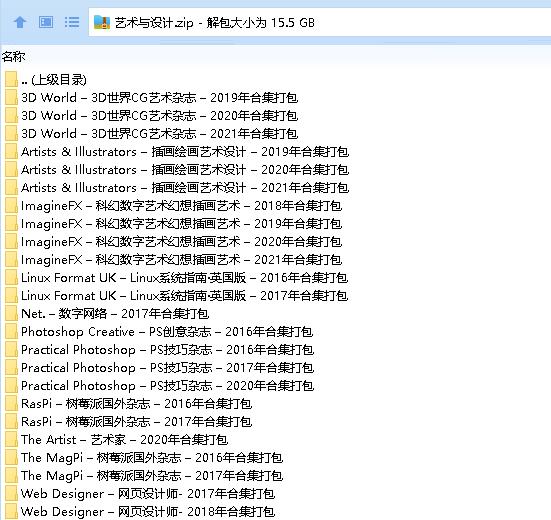The height and width of the screenshot is (520, 551).
Task: Select folder icon of 3D World 2021年合集打包
Action: coord(11,134)
